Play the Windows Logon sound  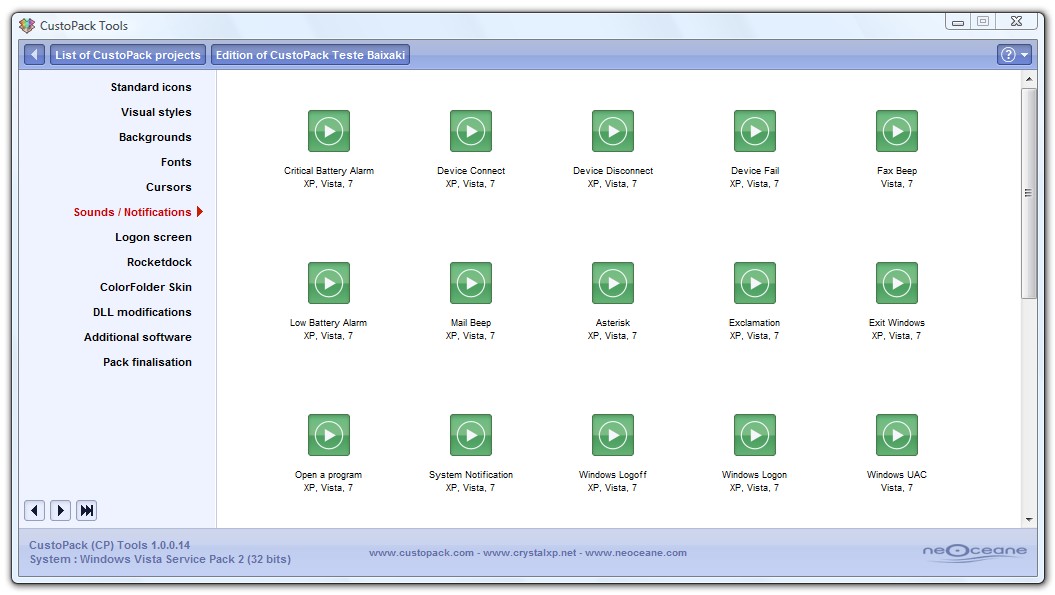[x=755, y=435]
